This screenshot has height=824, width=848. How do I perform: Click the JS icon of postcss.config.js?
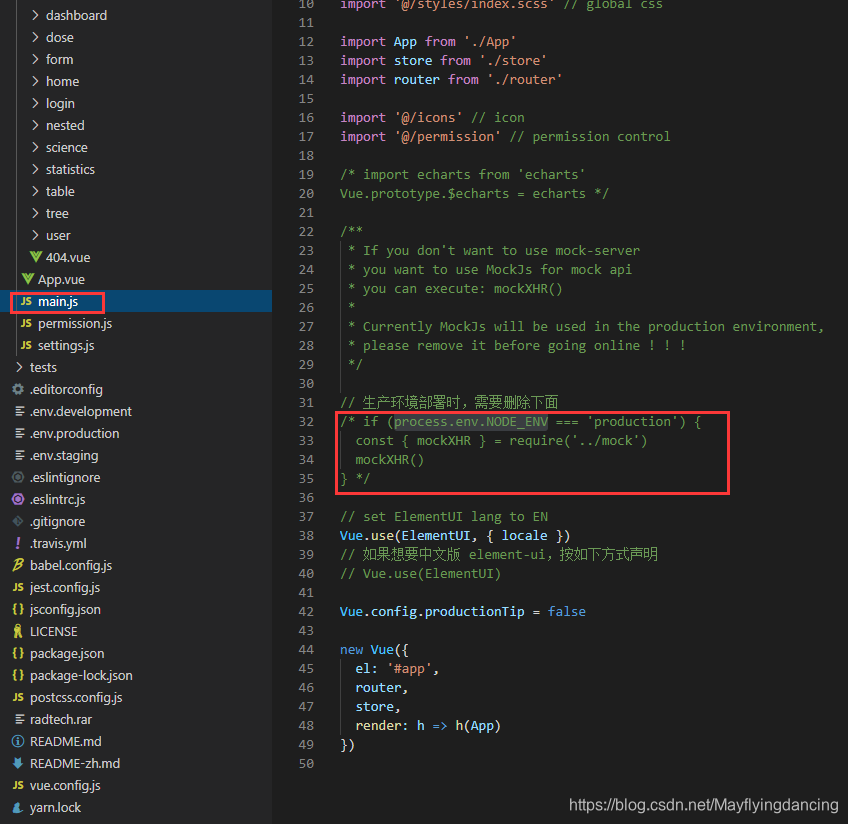click(x=18, y=697)
